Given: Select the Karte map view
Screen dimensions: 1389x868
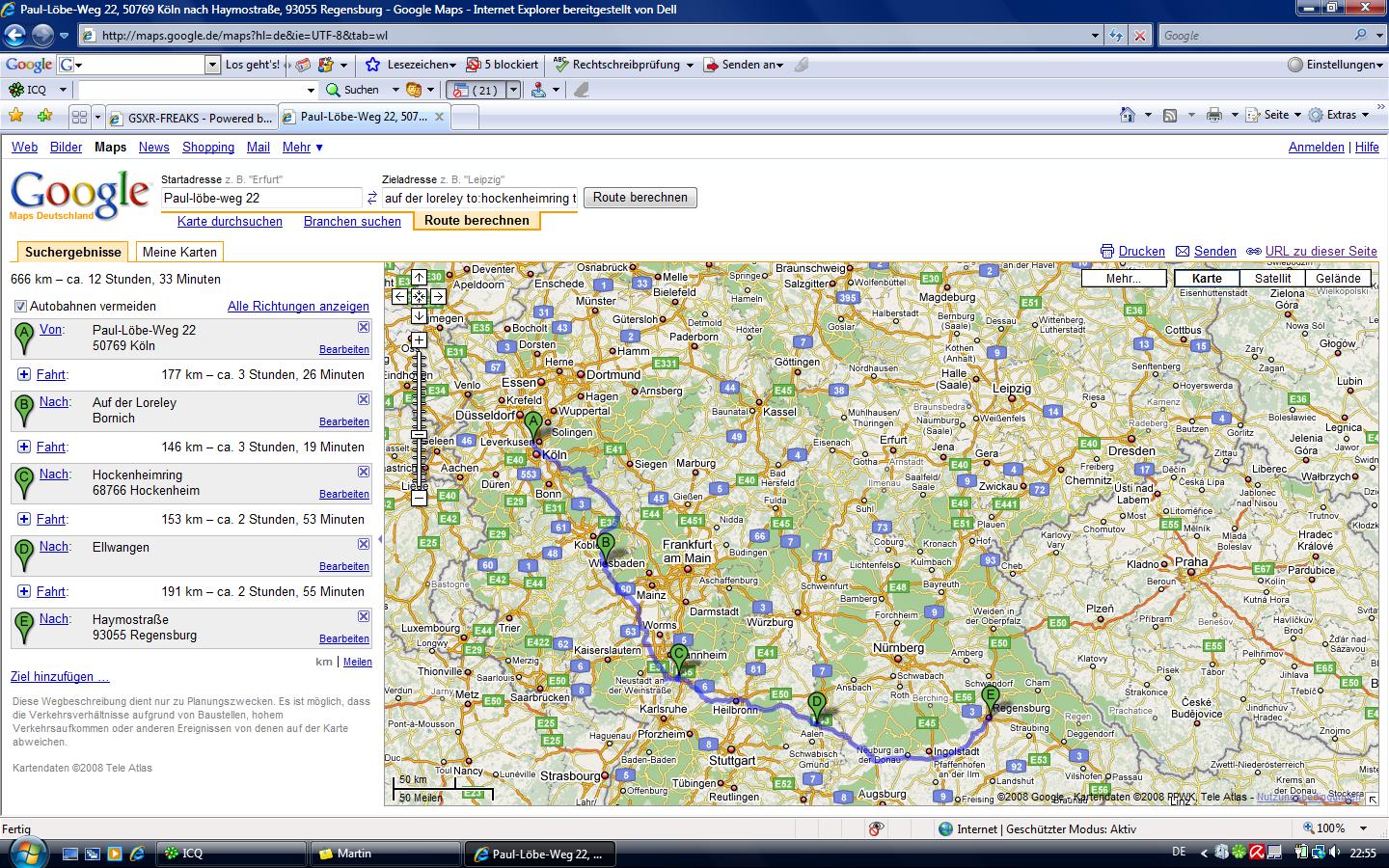Looking at the screenshot, I should coord(1207,279).
